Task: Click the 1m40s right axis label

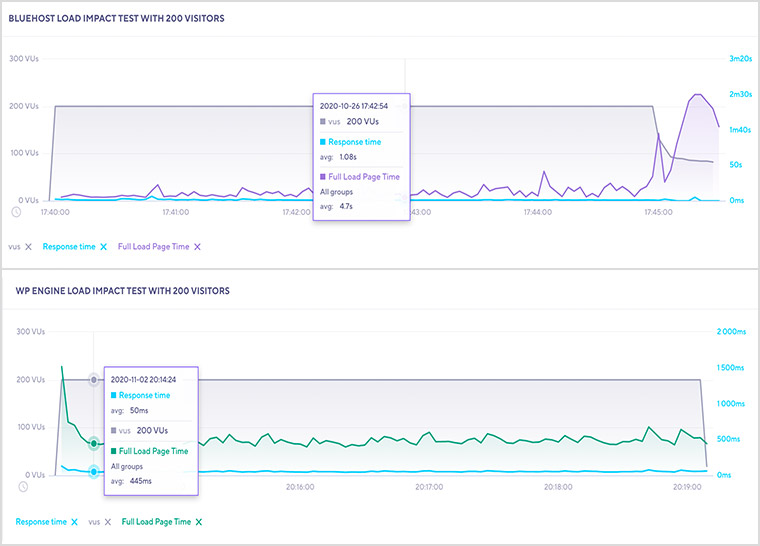Action: click(x=740, y=129)
